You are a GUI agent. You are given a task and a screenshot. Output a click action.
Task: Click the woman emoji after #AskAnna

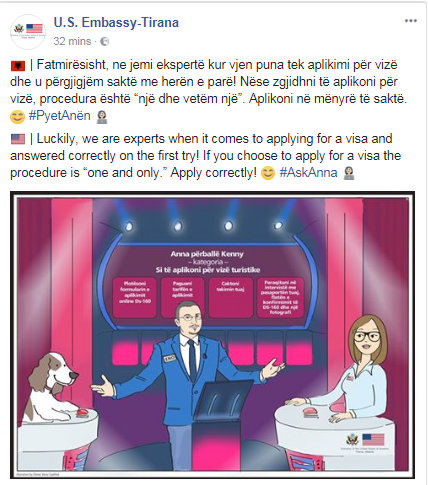coord(349,173)
